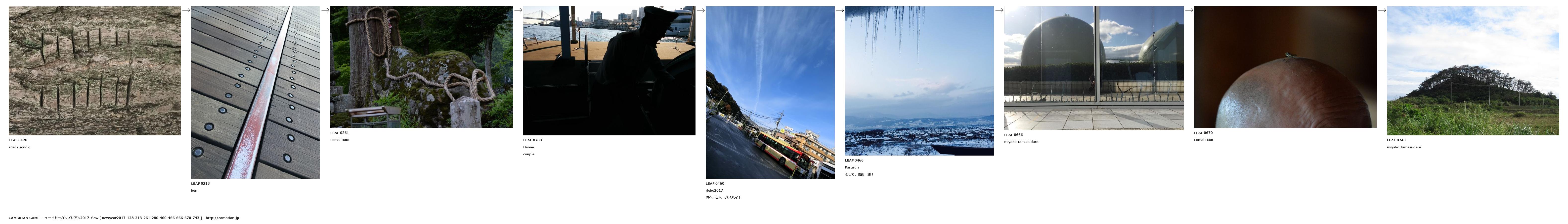Open the wooden deck red rail photo
The image size is (1568, 224).
click(x=256, y=93)
